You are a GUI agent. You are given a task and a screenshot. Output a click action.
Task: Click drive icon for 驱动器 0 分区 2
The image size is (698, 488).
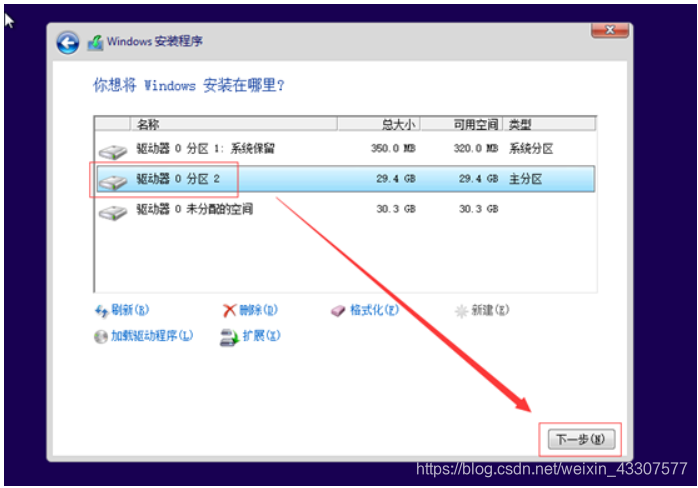[x=113, y=182]
